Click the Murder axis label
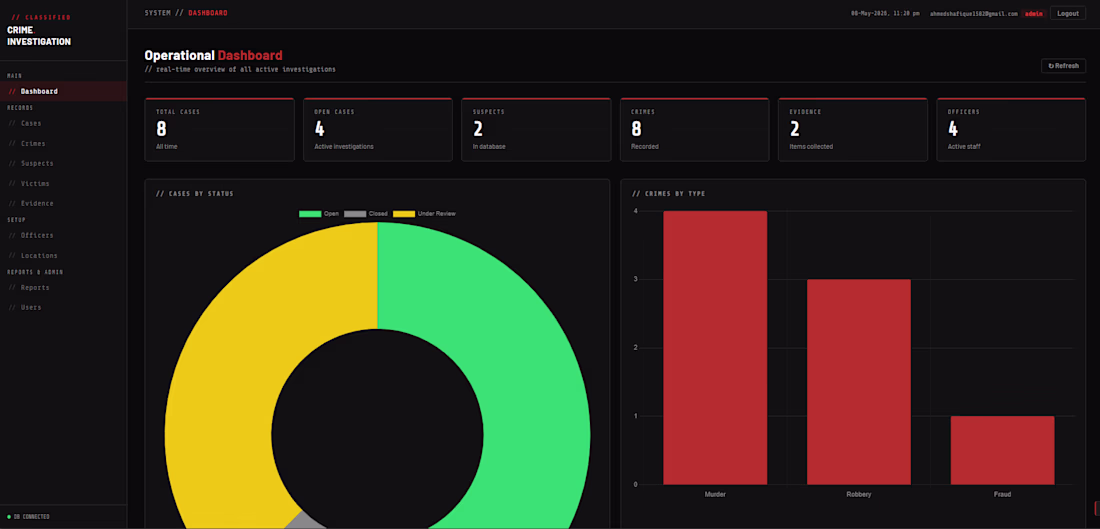 (x=715, y=495)
